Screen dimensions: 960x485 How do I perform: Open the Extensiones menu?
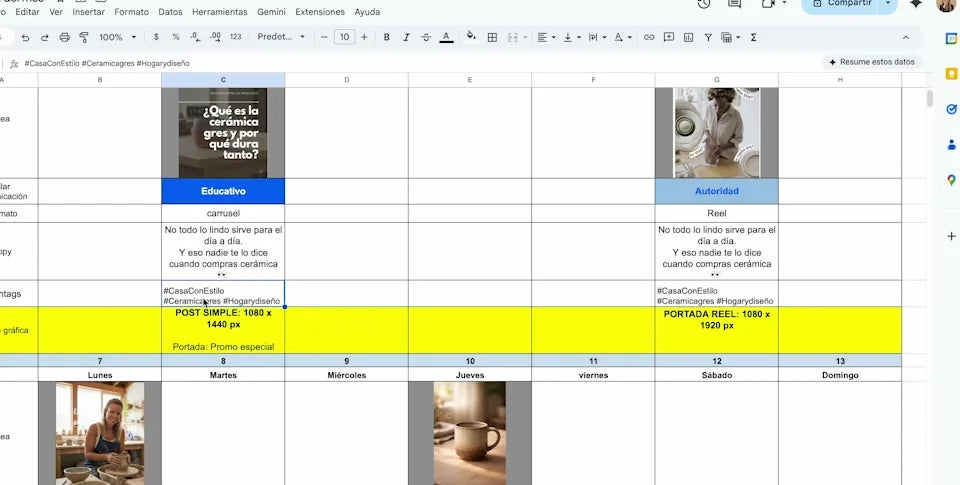click(x=320, y=12)
